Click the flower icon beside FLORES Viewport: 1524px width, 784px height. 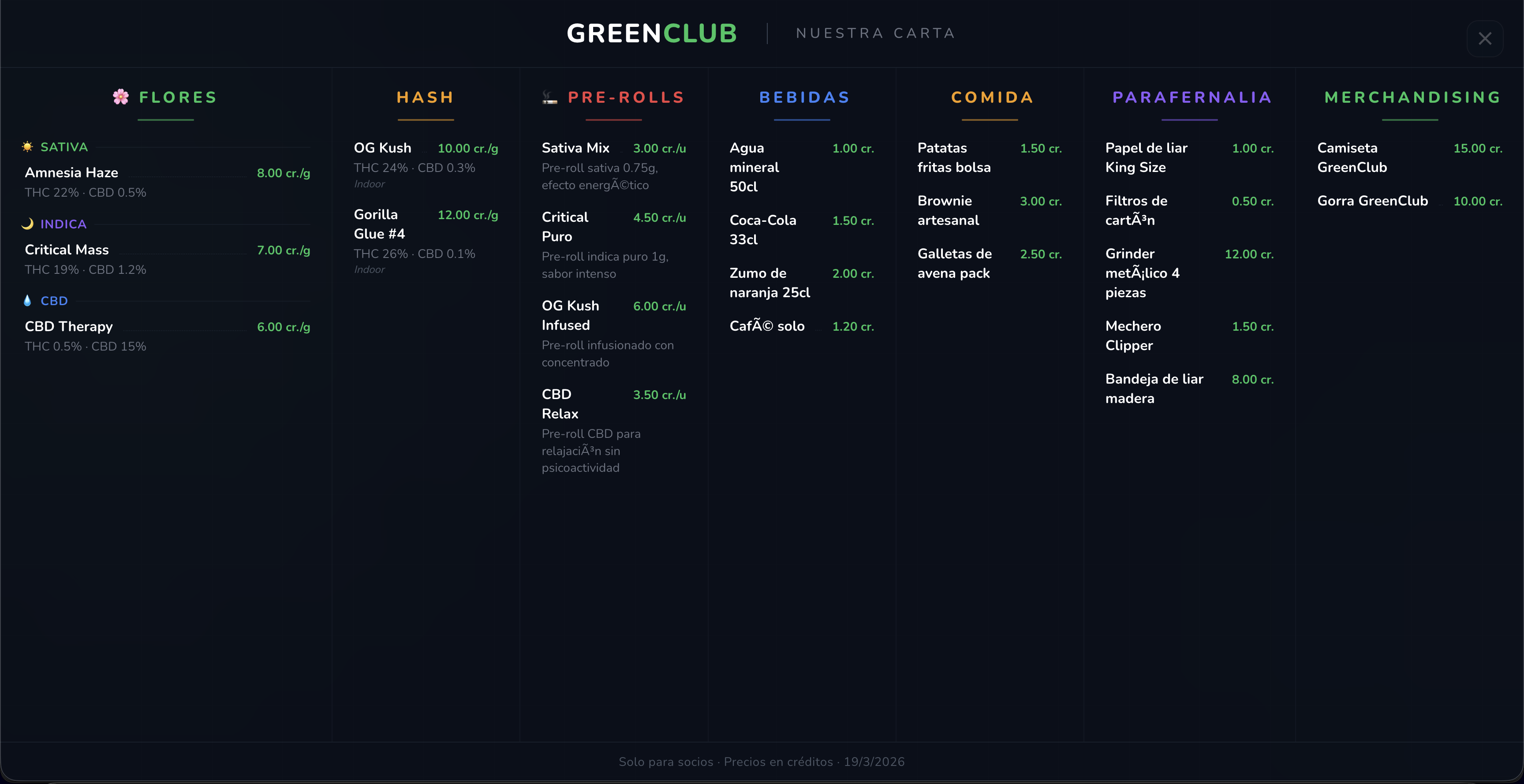coord(121,97)
